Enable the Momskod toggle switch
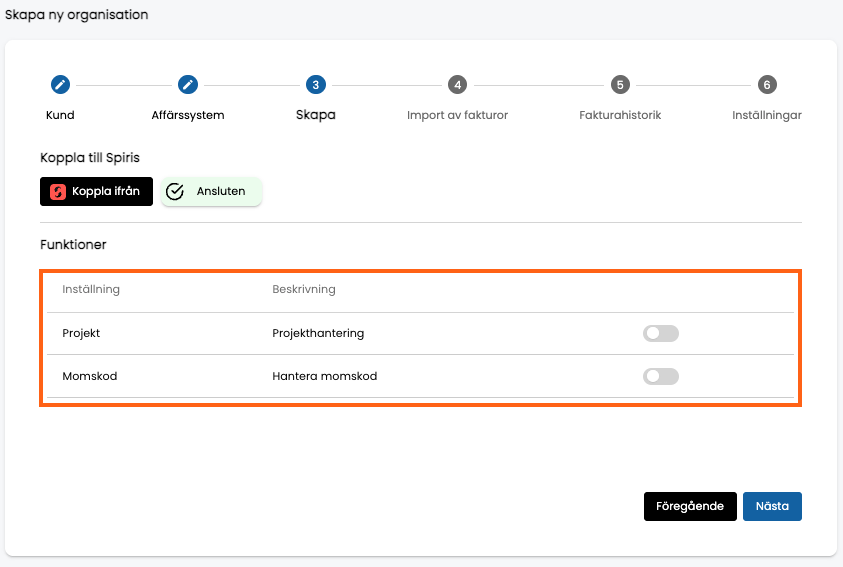The width and height of the screenshot is (843, 567). click(x=661, y=376)
